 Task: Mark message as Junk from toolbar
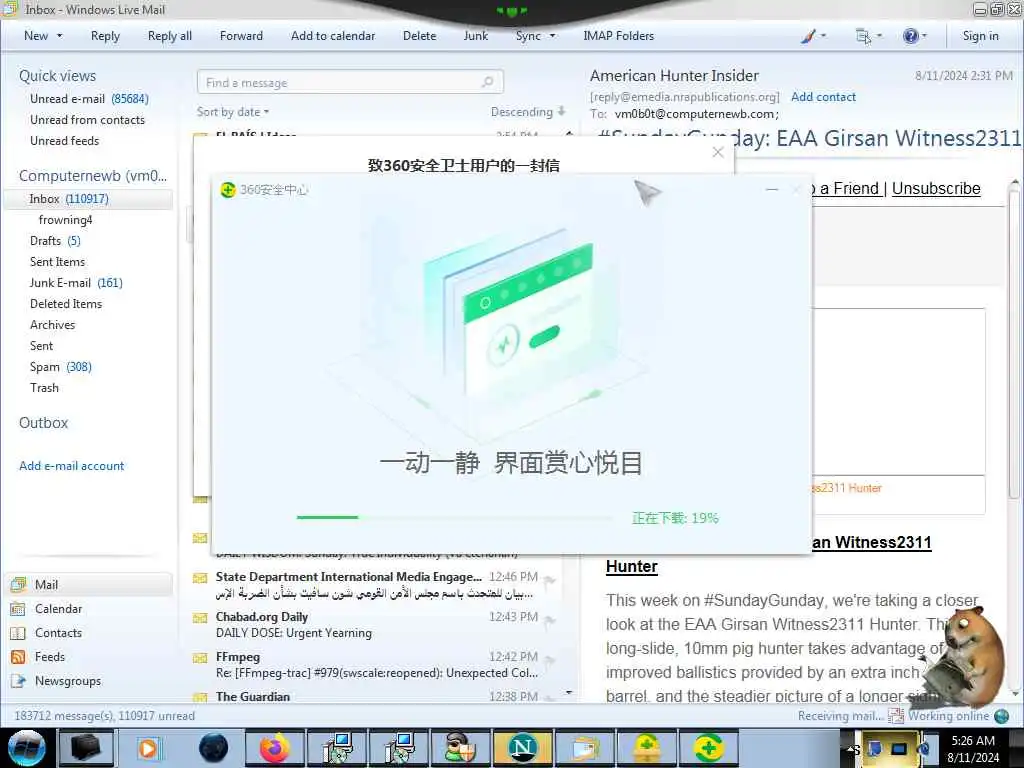(x=475, y=36)
